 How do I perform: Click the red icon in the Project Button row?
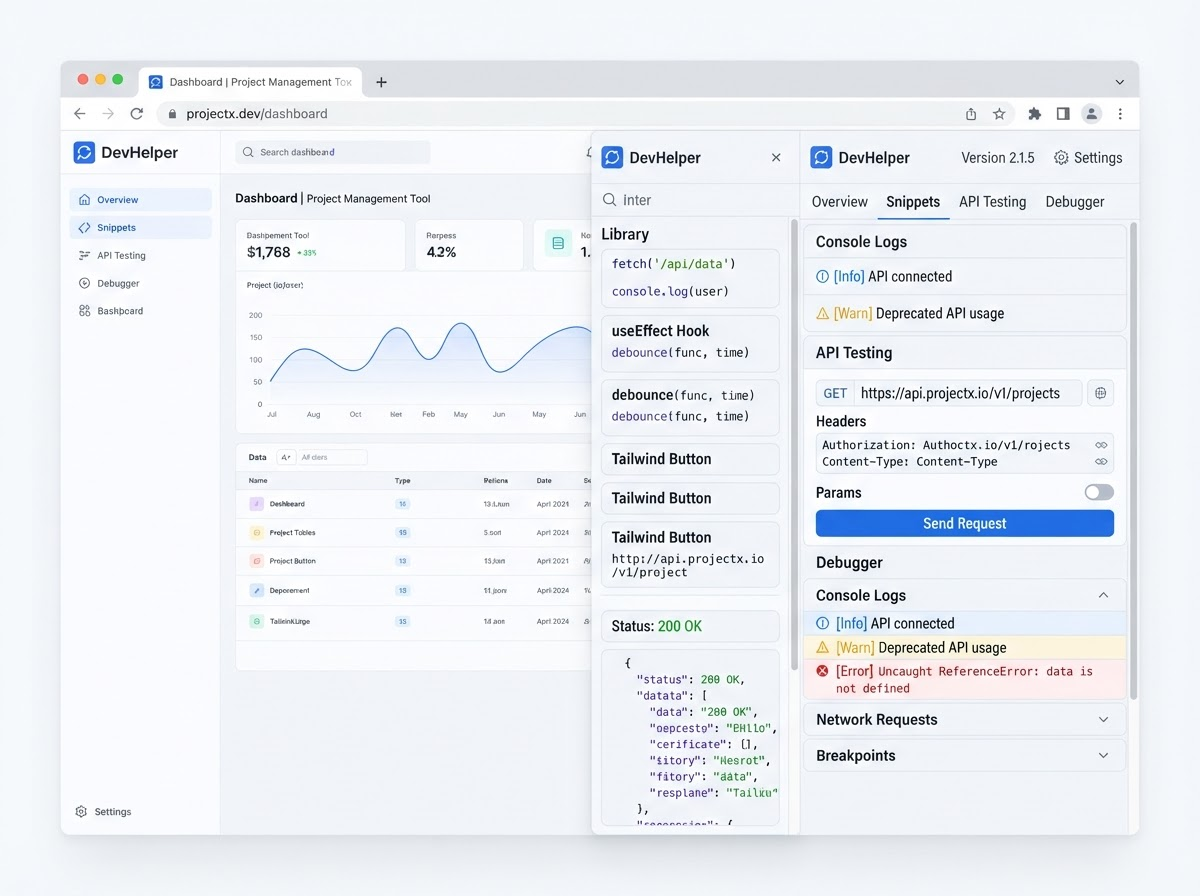256,561
